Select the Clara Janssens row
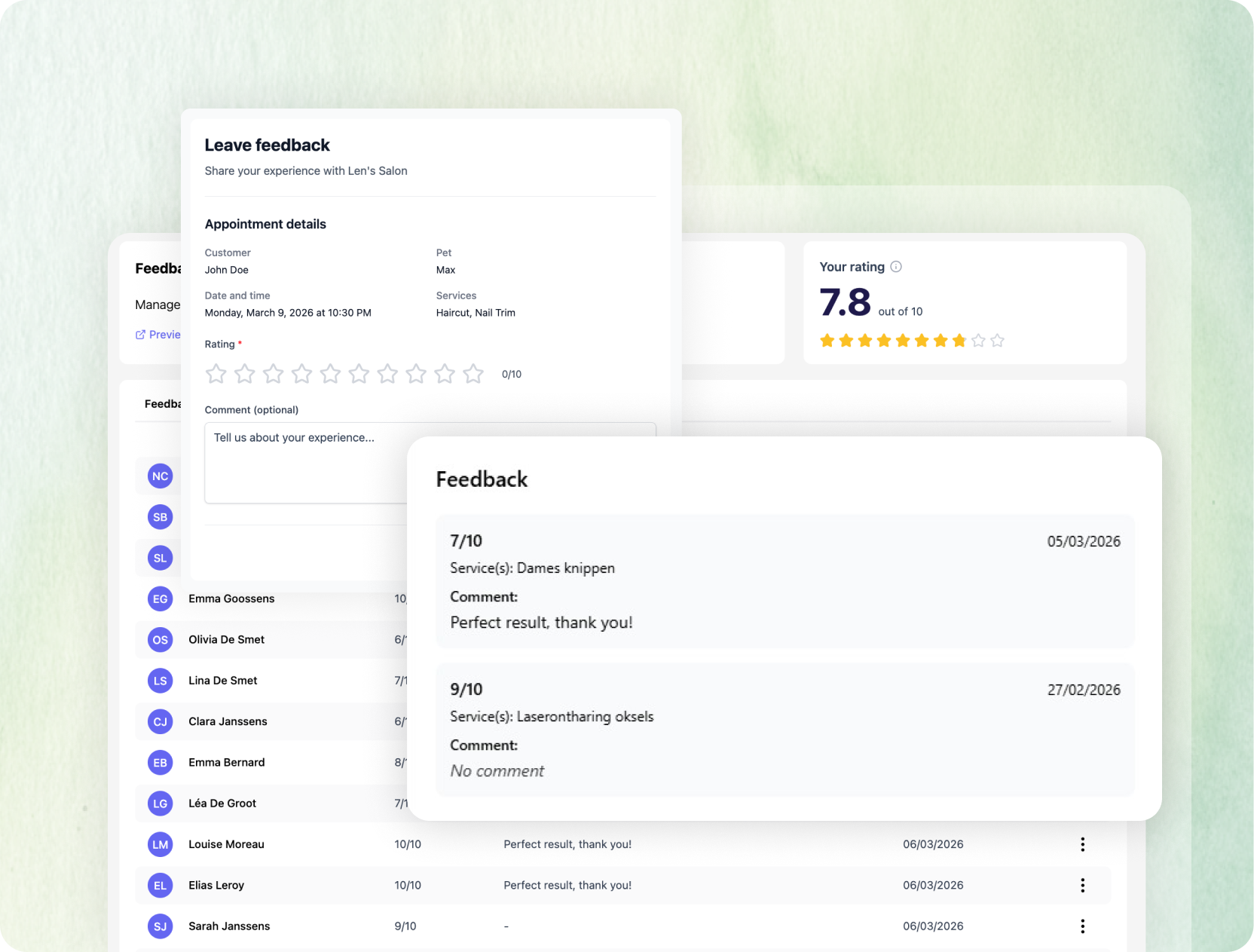Image resolution: width=1254 pixels, height=952 pixels. tap(271, 721)
